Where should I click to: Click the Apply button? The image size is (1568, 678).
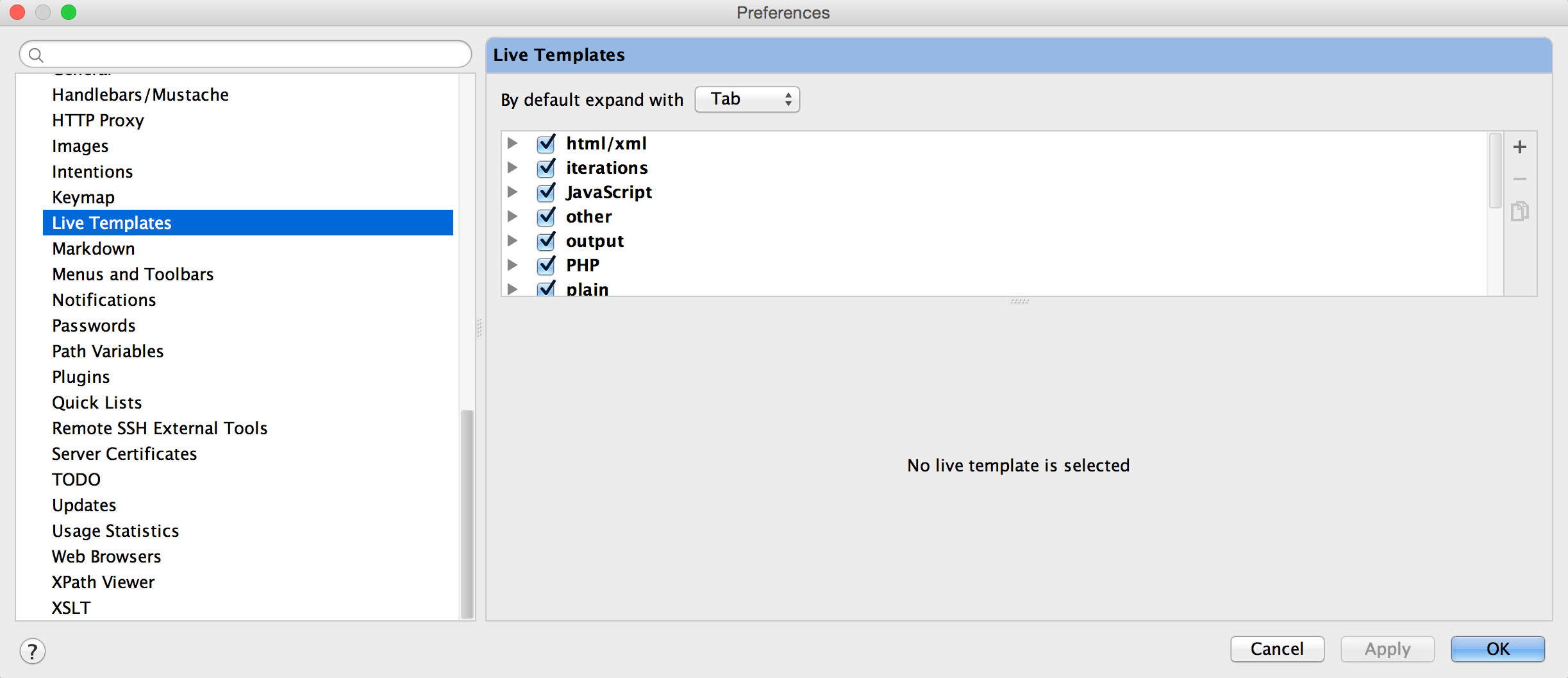click(x=1387, y=648)
